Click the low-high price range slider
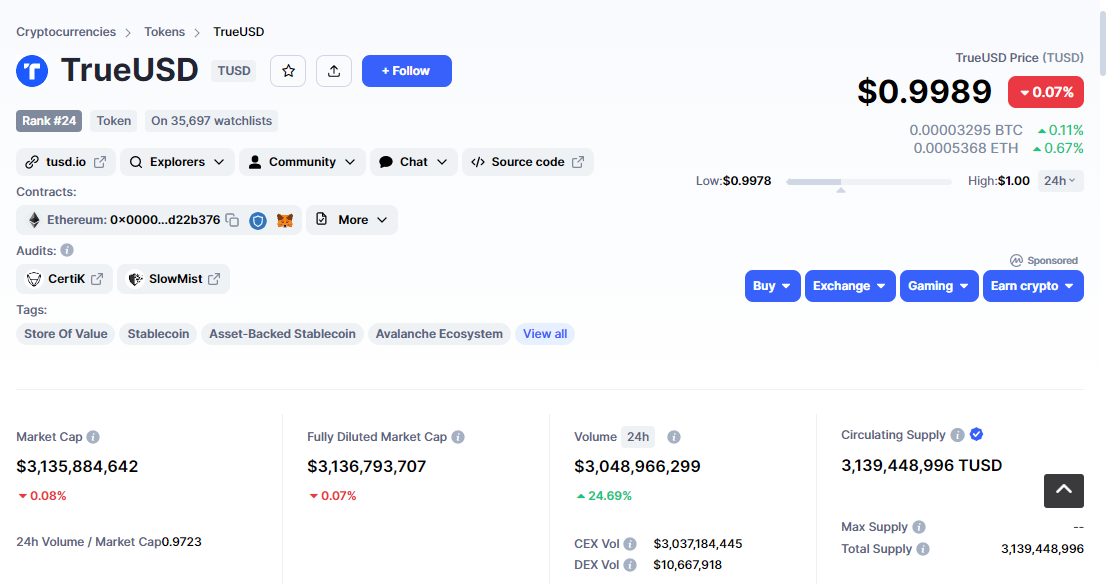This screenshot has width=1106, height=584. tap(868, 182)
